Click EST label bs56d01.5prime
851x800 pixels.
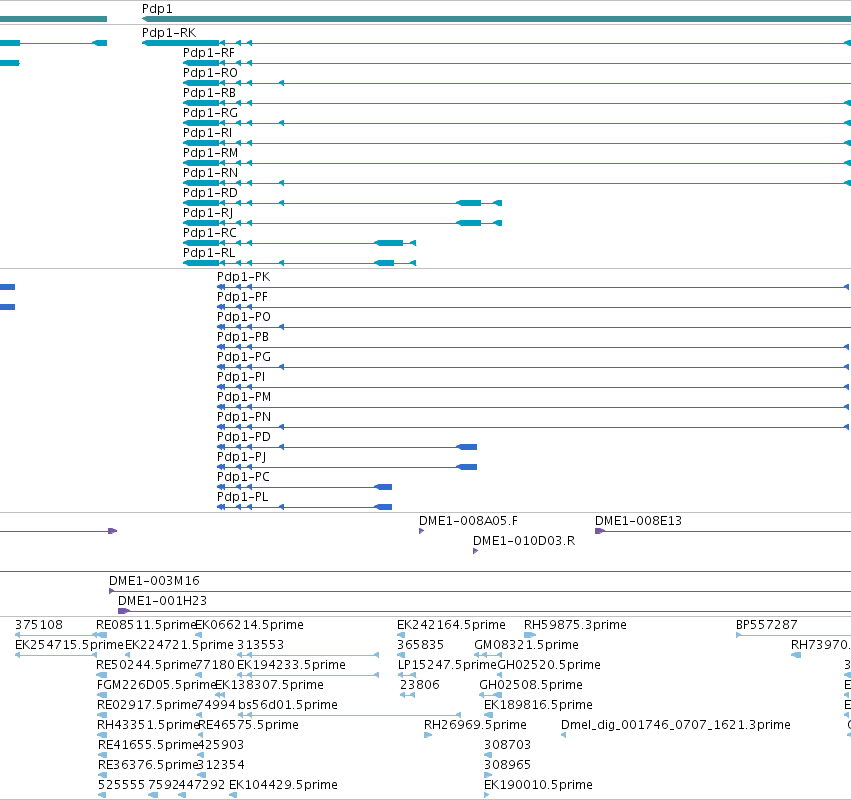(x=288, y=706)
